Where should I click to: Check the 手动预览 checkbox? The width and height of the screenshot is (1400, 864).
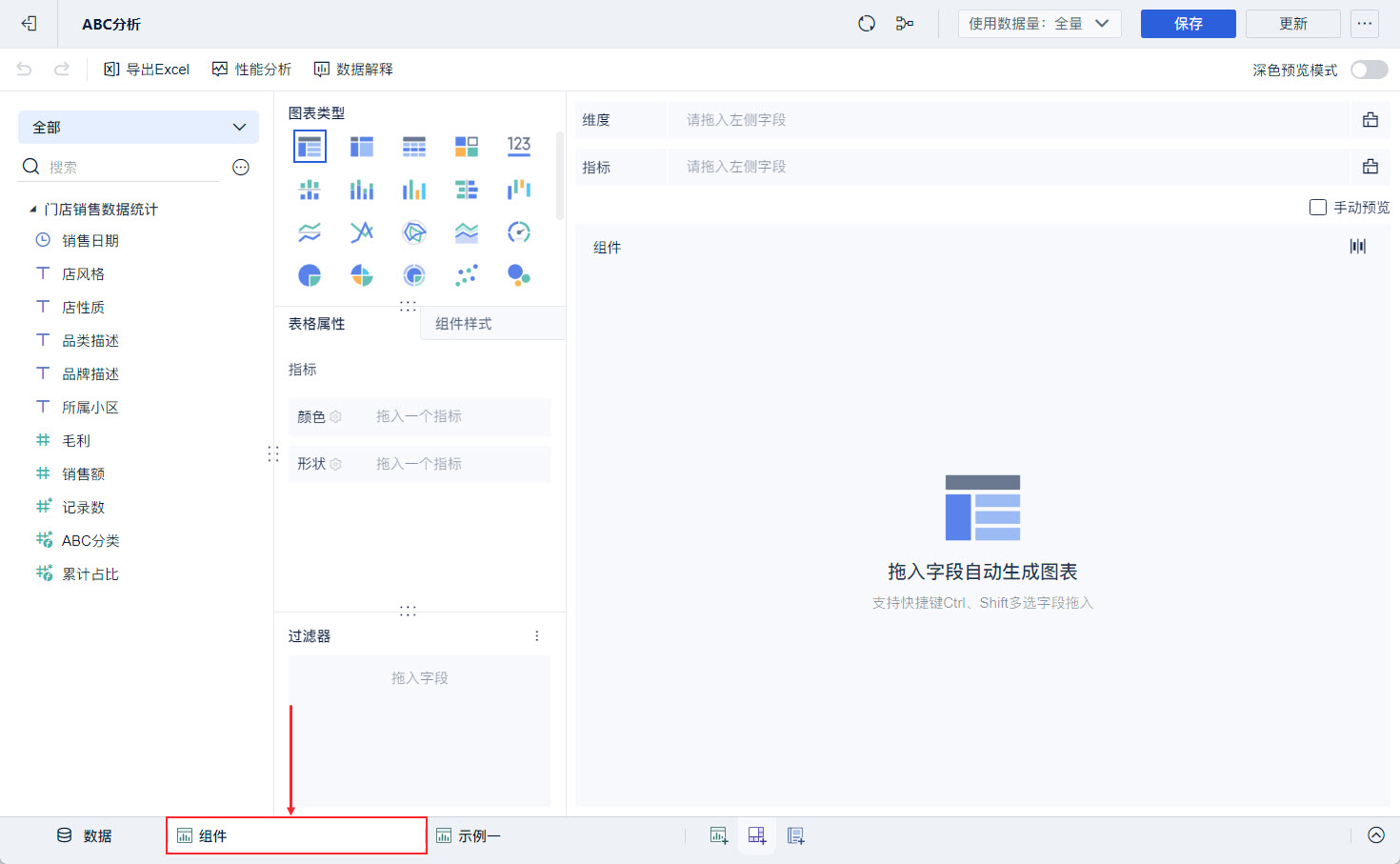click(x=1318, y=208)
